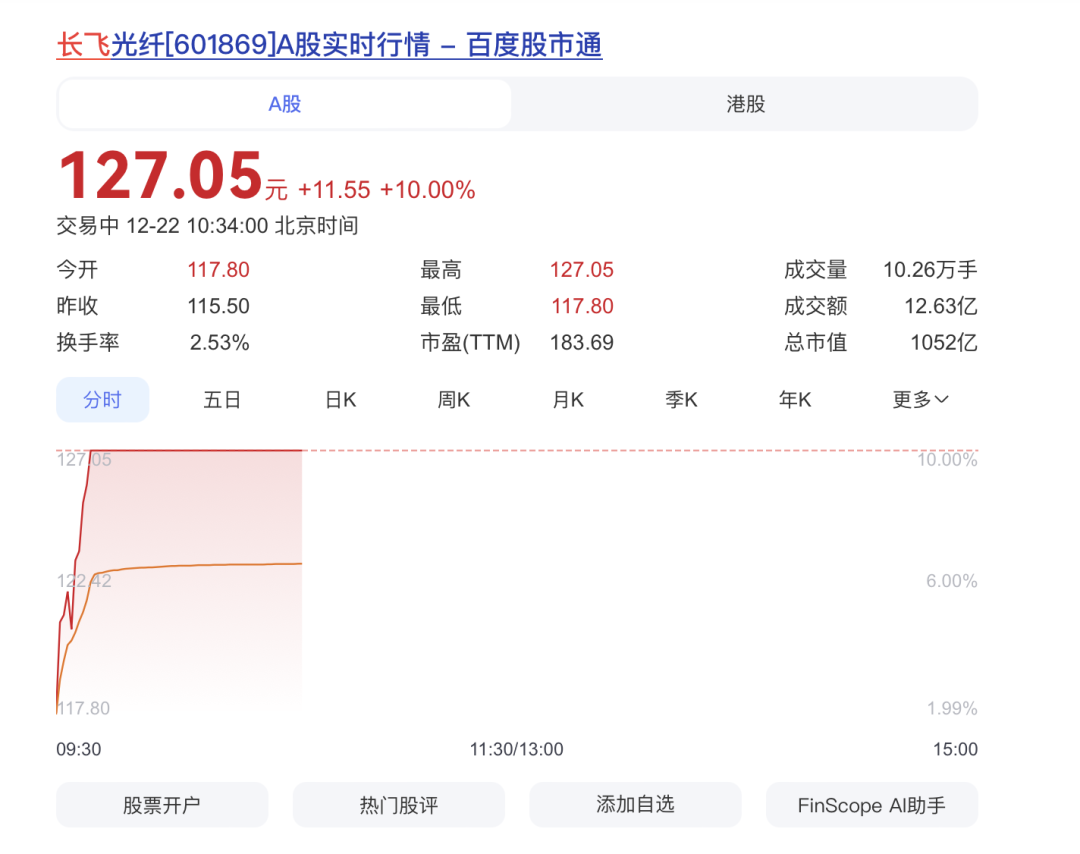Viewport: 1080px width, 854px height.
Task: Show the 月K chart
Action: [x=568, y=399]
